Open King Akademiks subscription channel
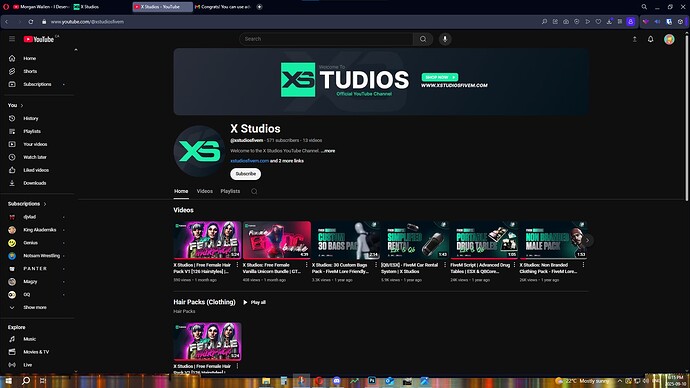Viewport: 690px width, 388px height. coord(39,230)
